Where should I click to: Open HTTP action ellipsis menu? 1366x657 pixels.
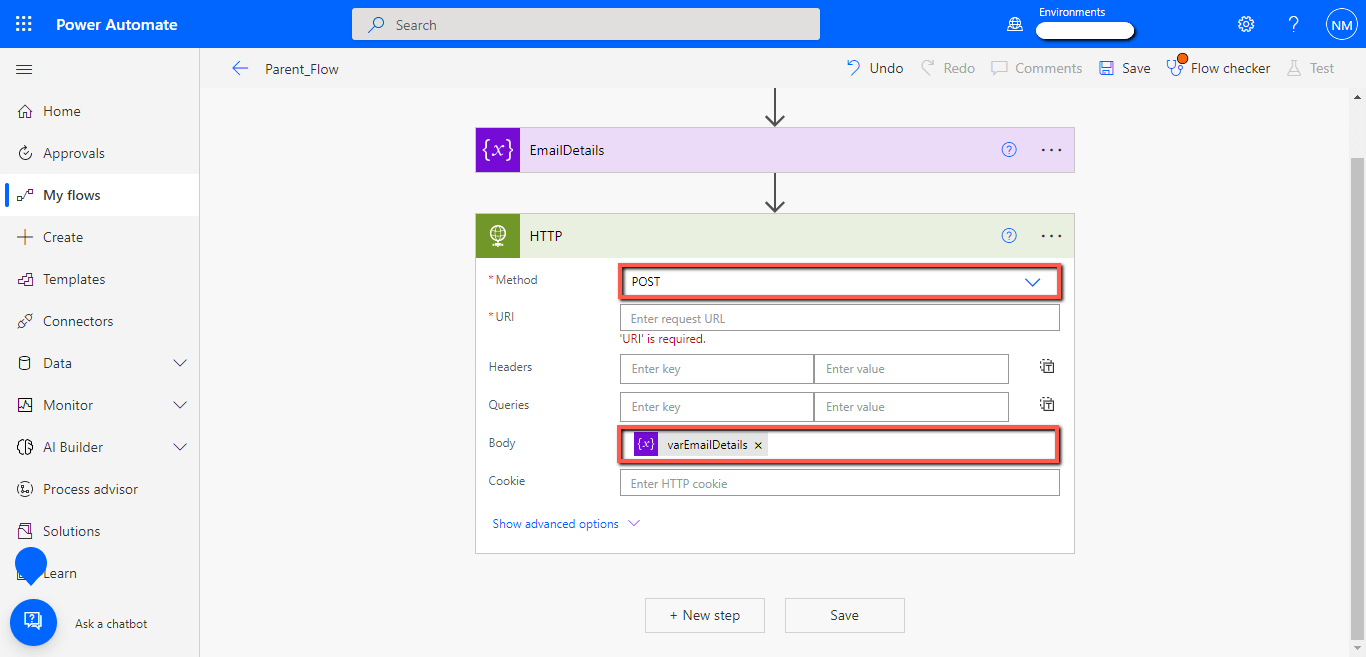coord(1051,236)
